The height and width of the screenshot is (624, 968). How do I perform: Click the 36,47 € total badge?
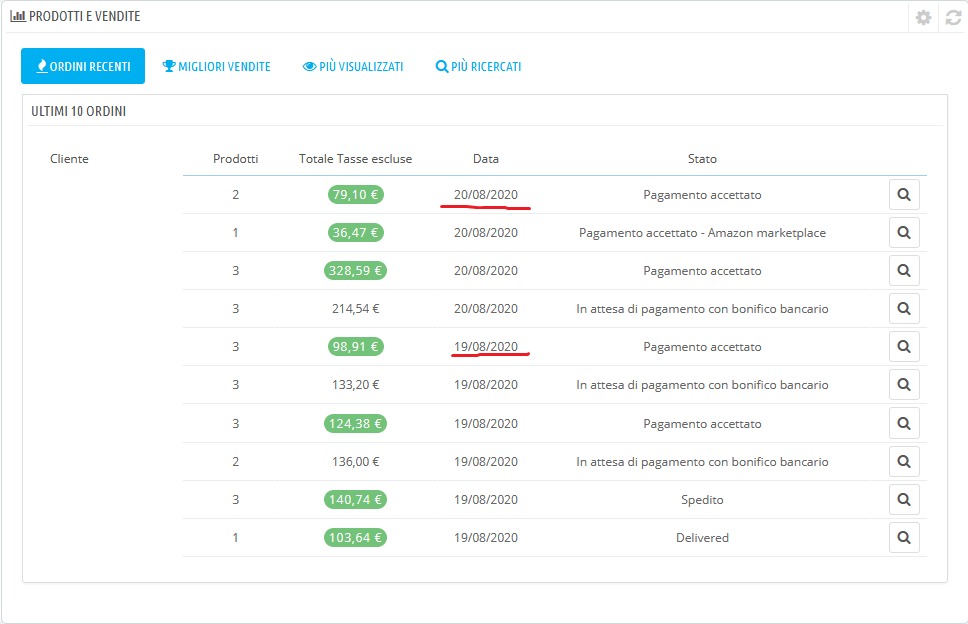coord(356,233)
